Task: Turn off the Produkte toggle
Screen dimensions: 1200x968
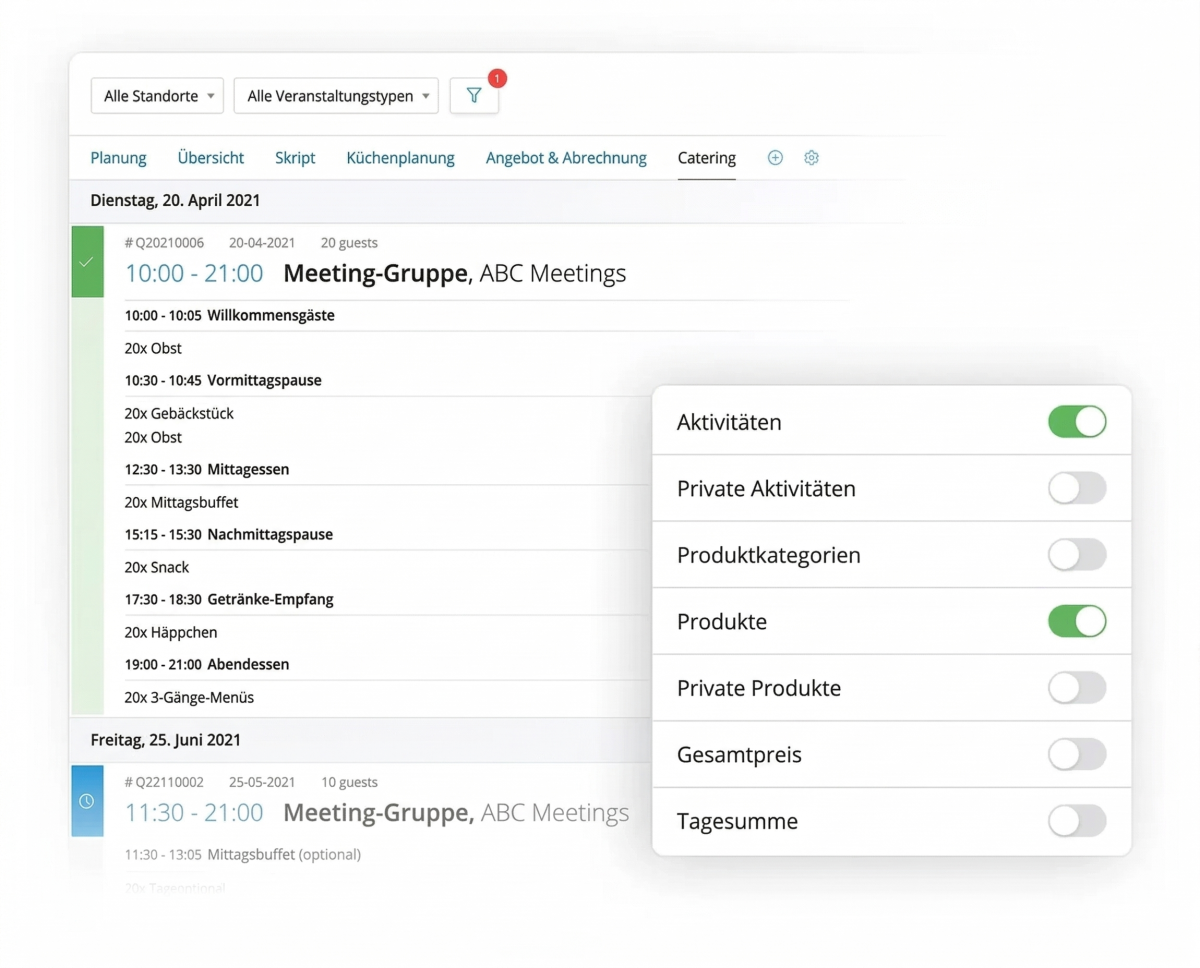Action: click(1076, 621)
